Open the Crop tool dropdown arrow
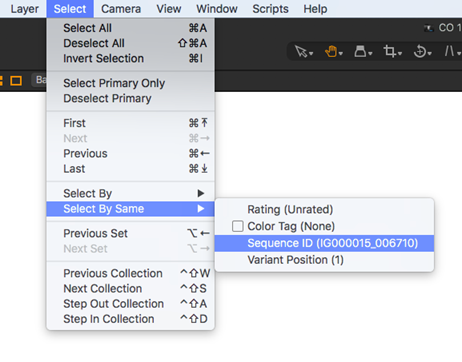The image size is (462, 362). (x=400, y=54)
